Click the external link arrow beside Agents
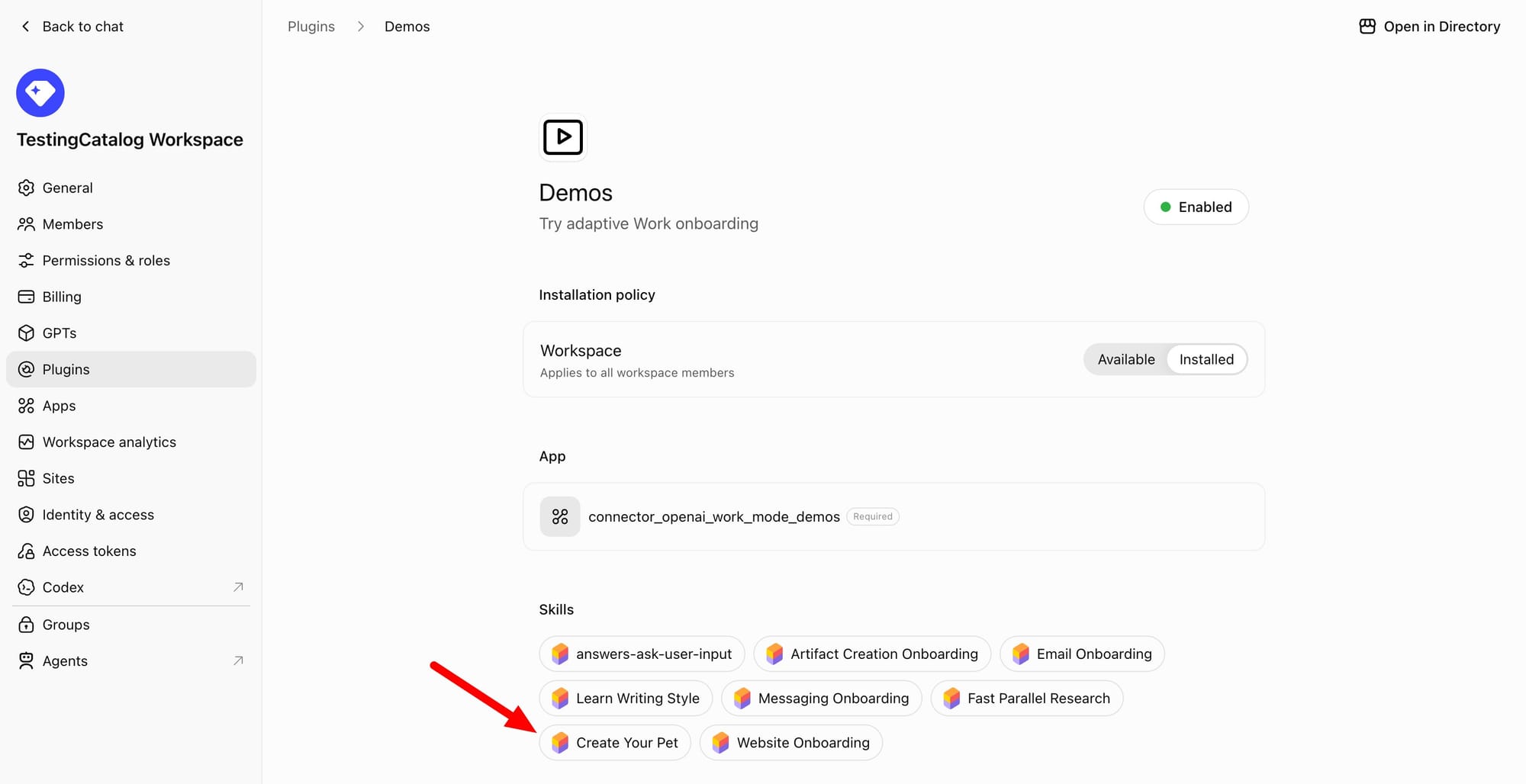 pyautogui.click(x=238, y=661)
